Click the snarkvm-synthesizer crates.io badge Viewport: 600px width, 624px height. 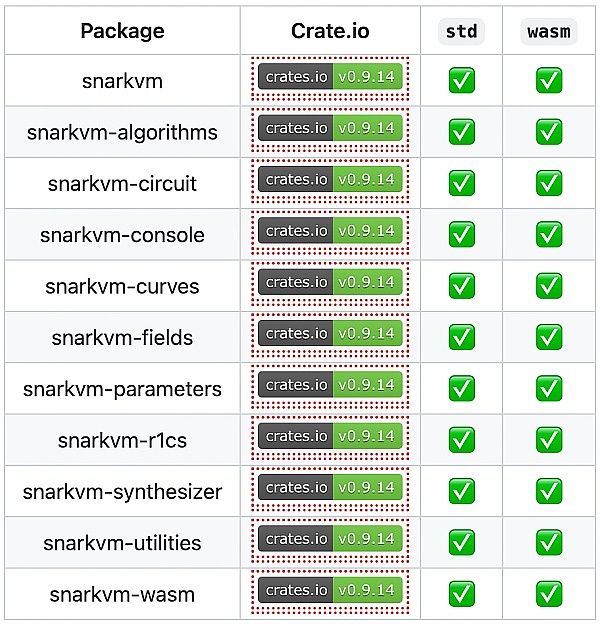(330, 488)
